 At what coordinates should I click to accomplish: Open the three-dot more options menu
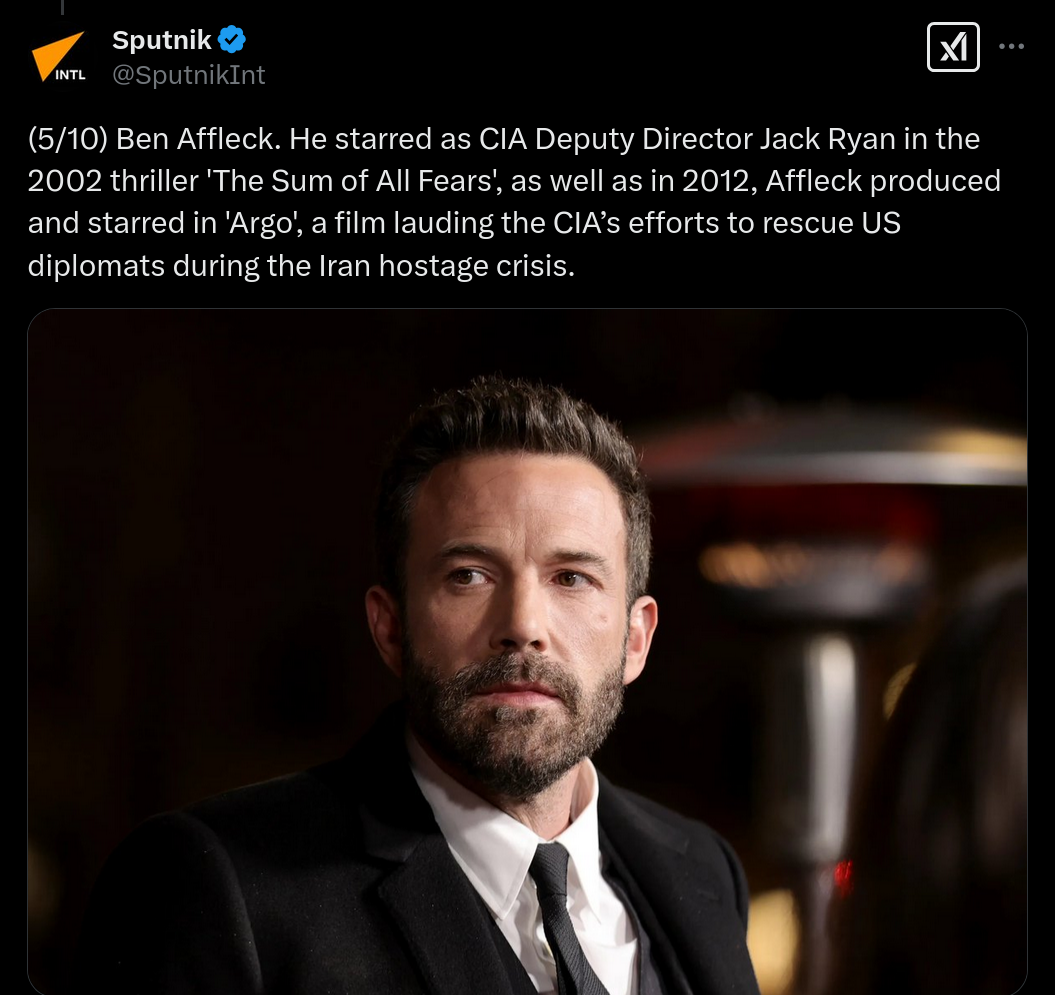click(x=1011, y=46)
